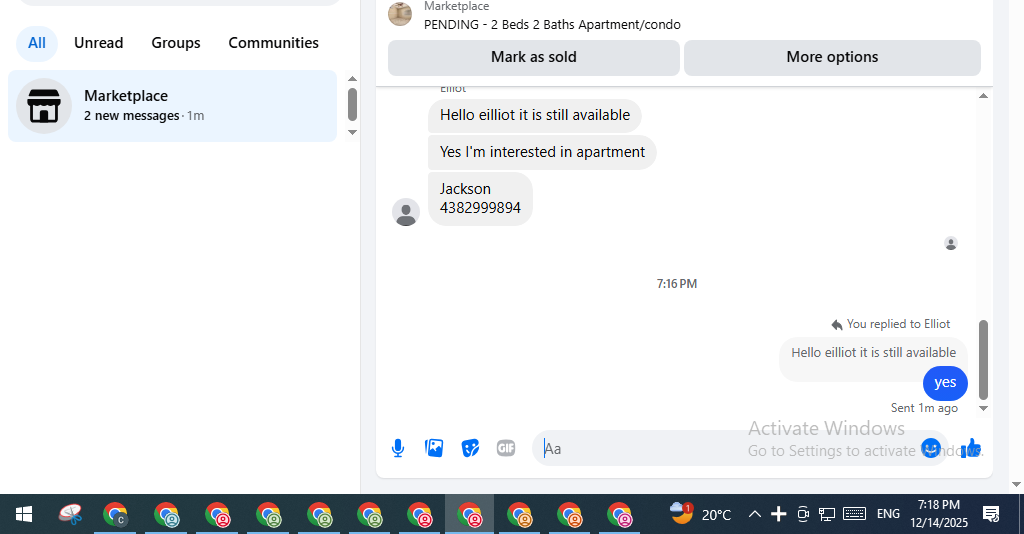1024x534 pixels.
Task: Click the 'Hello eilliot it is still available' received message
Action: (x=535, y=116)
